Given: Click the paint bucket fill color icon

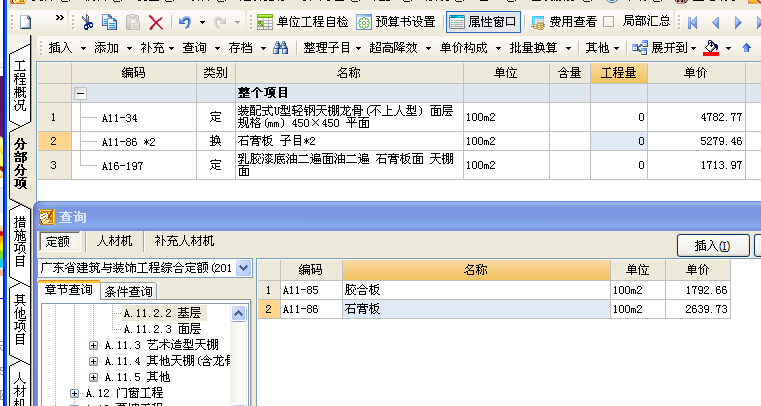Looking at the screenshot, I should point(711,48).
